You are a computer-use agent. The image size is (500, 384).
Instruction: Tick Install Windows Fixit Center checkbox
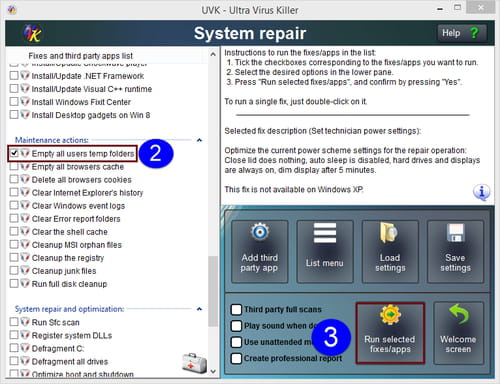coord(14,102)
